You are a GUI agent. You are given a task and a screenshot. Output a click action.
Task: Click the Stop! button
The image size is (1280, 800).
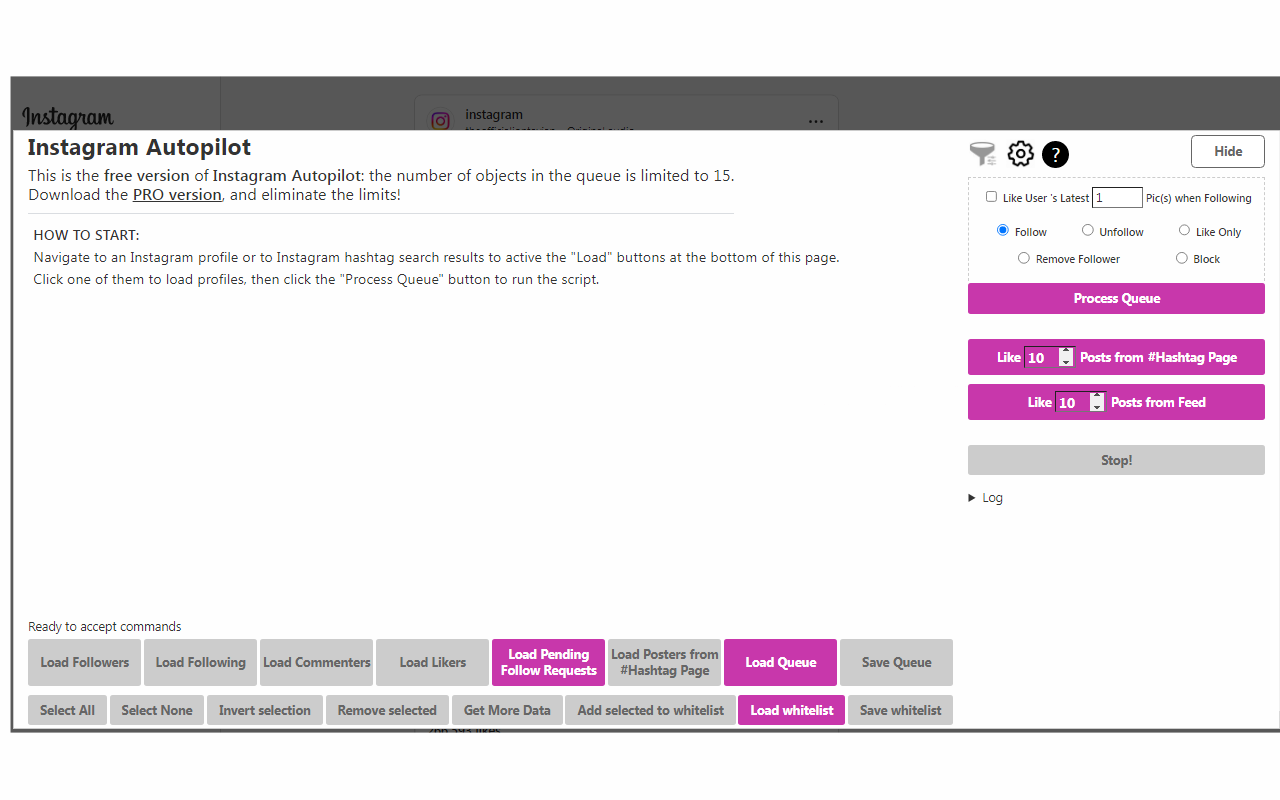(1116, 460)
